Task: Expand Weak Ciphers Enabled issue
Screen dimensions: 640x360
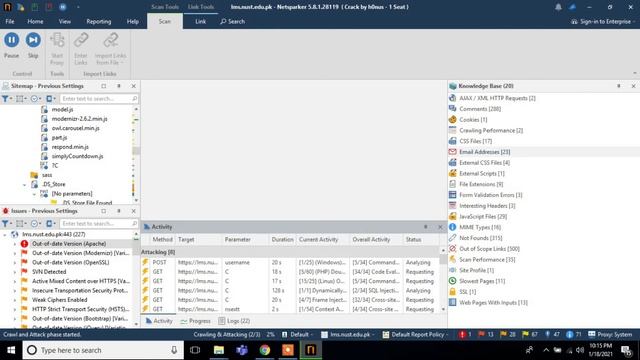Action: [x=15, y=300]
